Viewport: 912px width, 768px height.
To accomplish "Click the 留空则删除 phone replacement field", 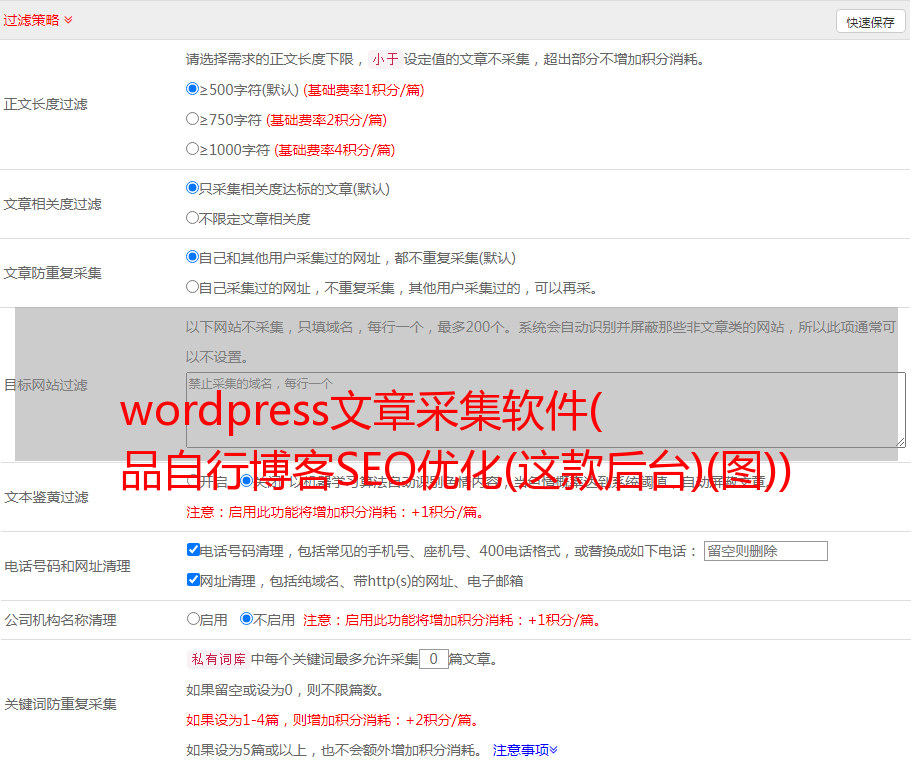I will pyautogui.click(x=765, y=551).
